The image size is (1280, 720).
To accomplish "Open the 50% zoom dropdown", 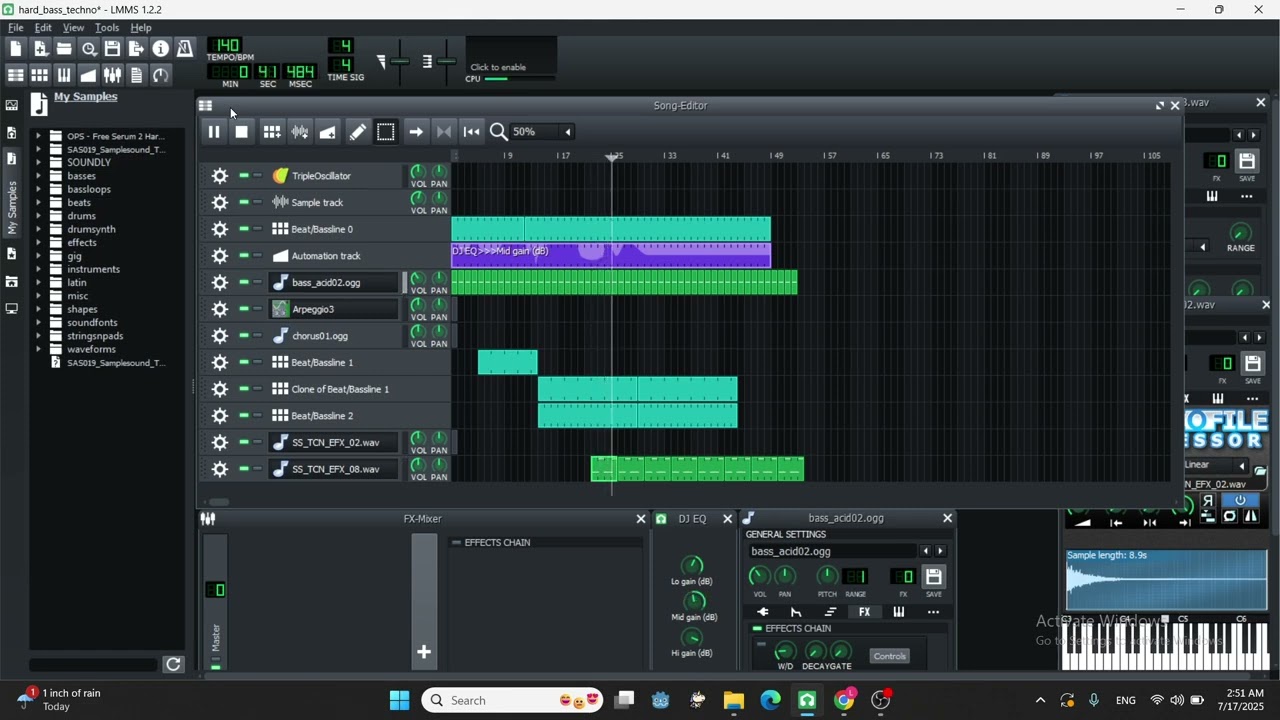I will (542, 132).
